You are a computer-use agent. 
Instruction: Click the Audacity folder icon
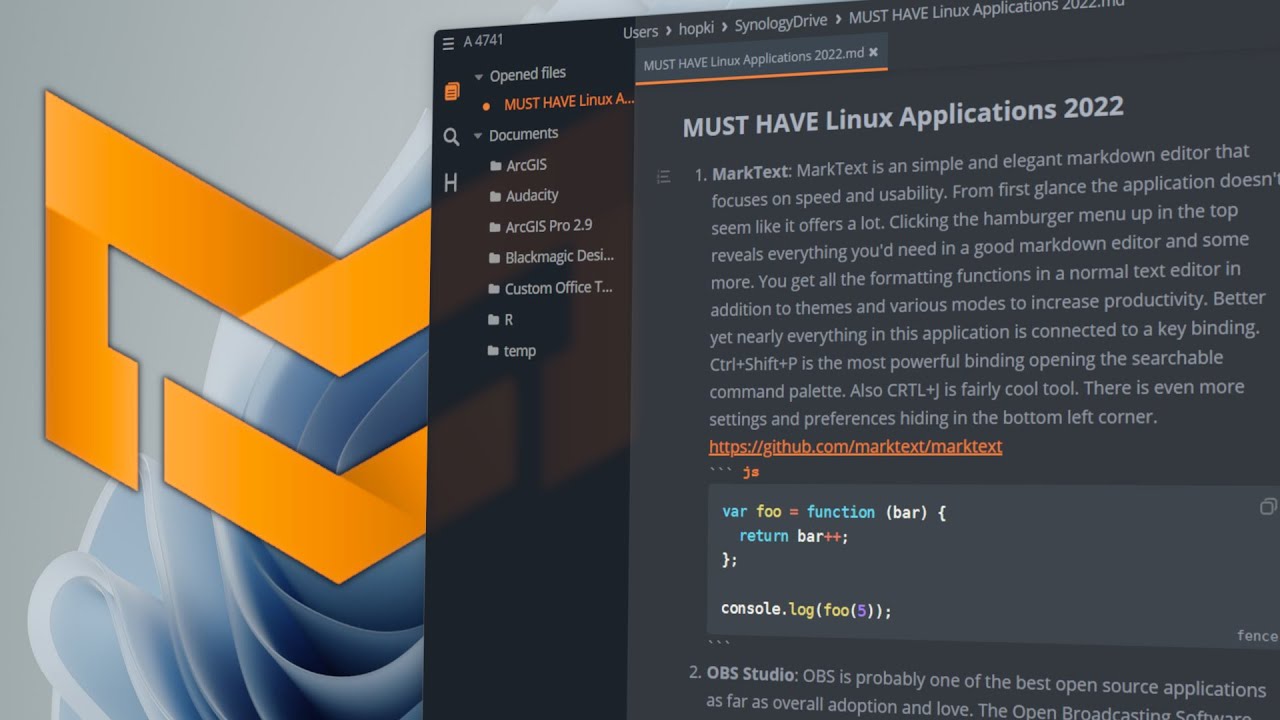click(495, 197)
